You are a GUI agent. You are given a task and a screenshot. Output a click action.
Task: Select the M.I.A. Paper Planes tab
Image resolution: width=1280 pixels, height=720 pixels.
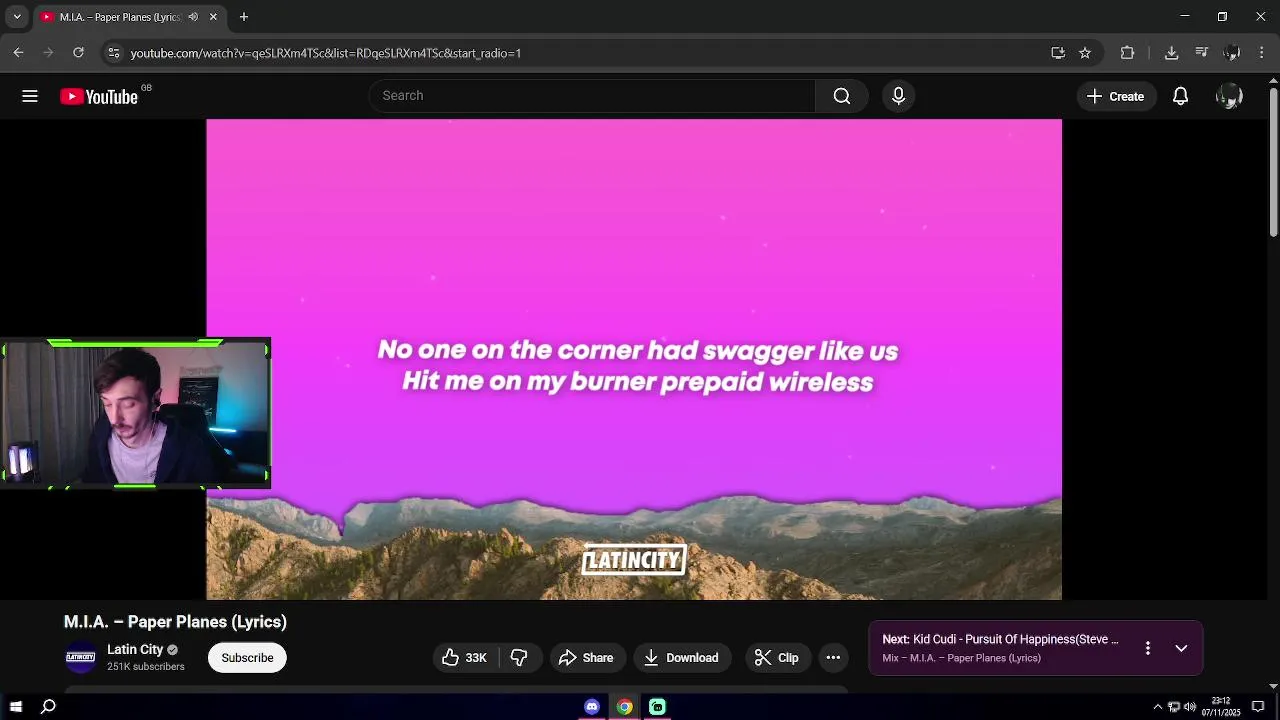click(119, 17)
